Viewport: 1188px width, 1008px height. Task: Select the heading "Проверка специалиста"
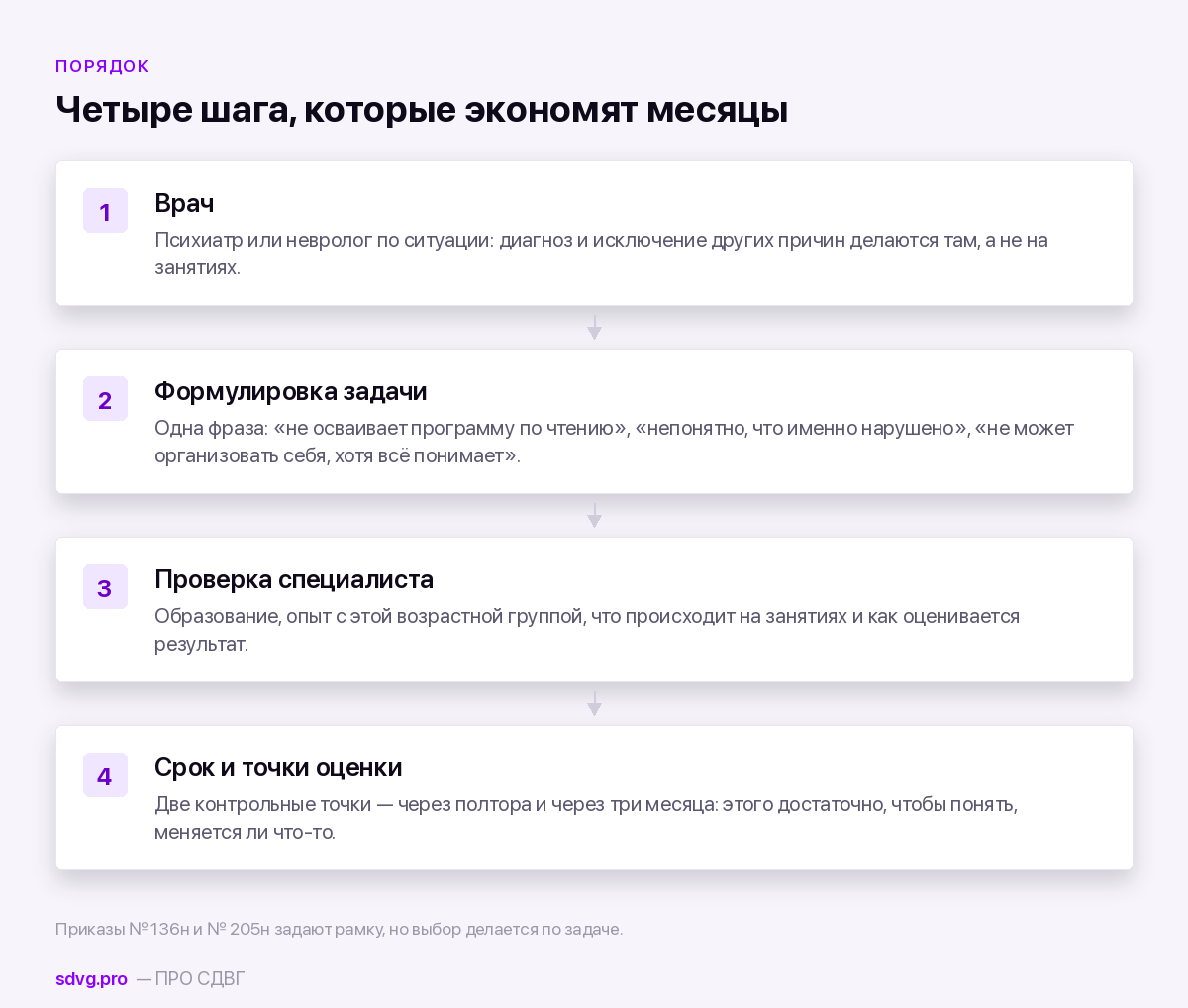pos(294,579)
